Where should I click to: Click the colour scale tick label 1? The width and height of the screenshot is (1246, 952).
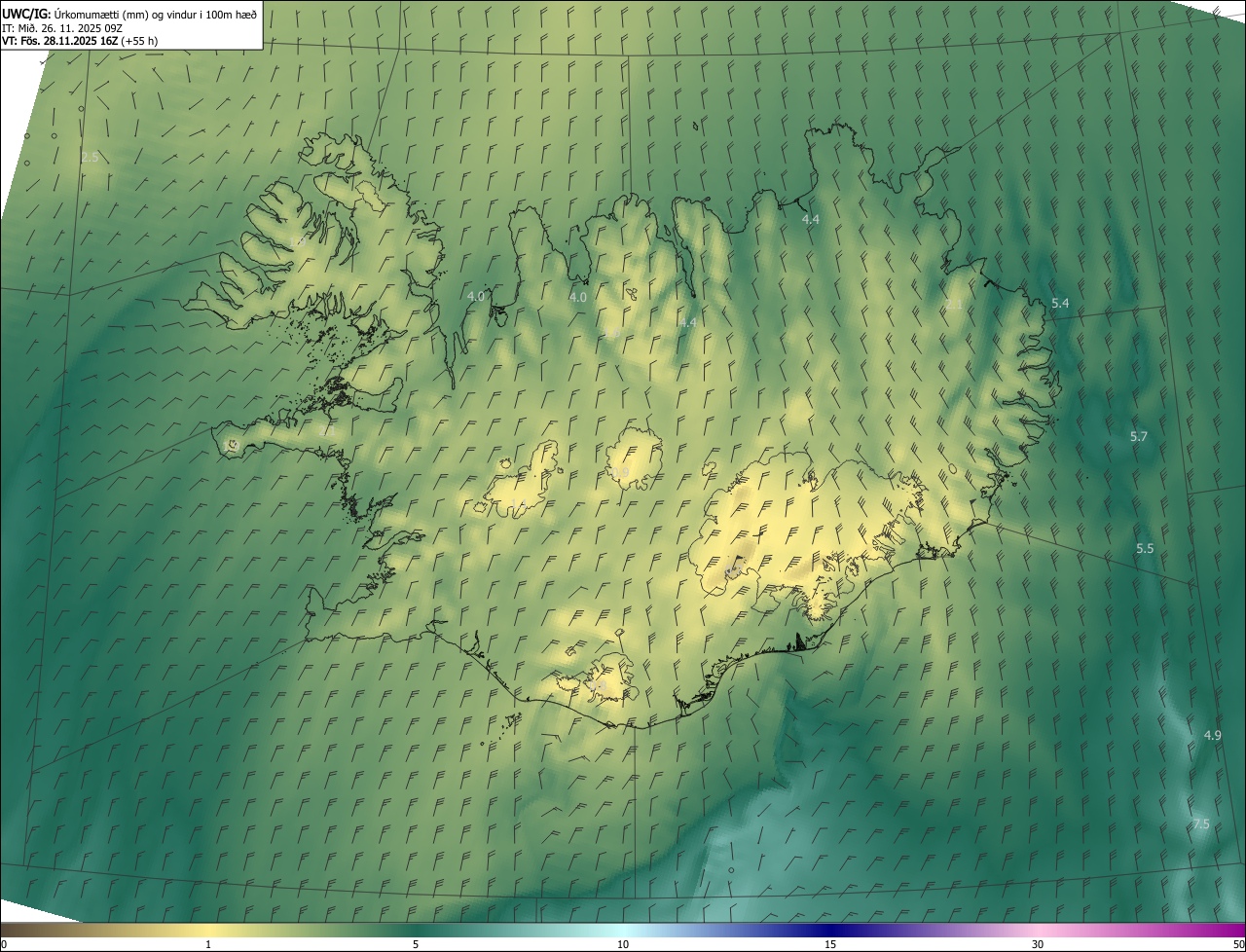[x=208, y=944]
